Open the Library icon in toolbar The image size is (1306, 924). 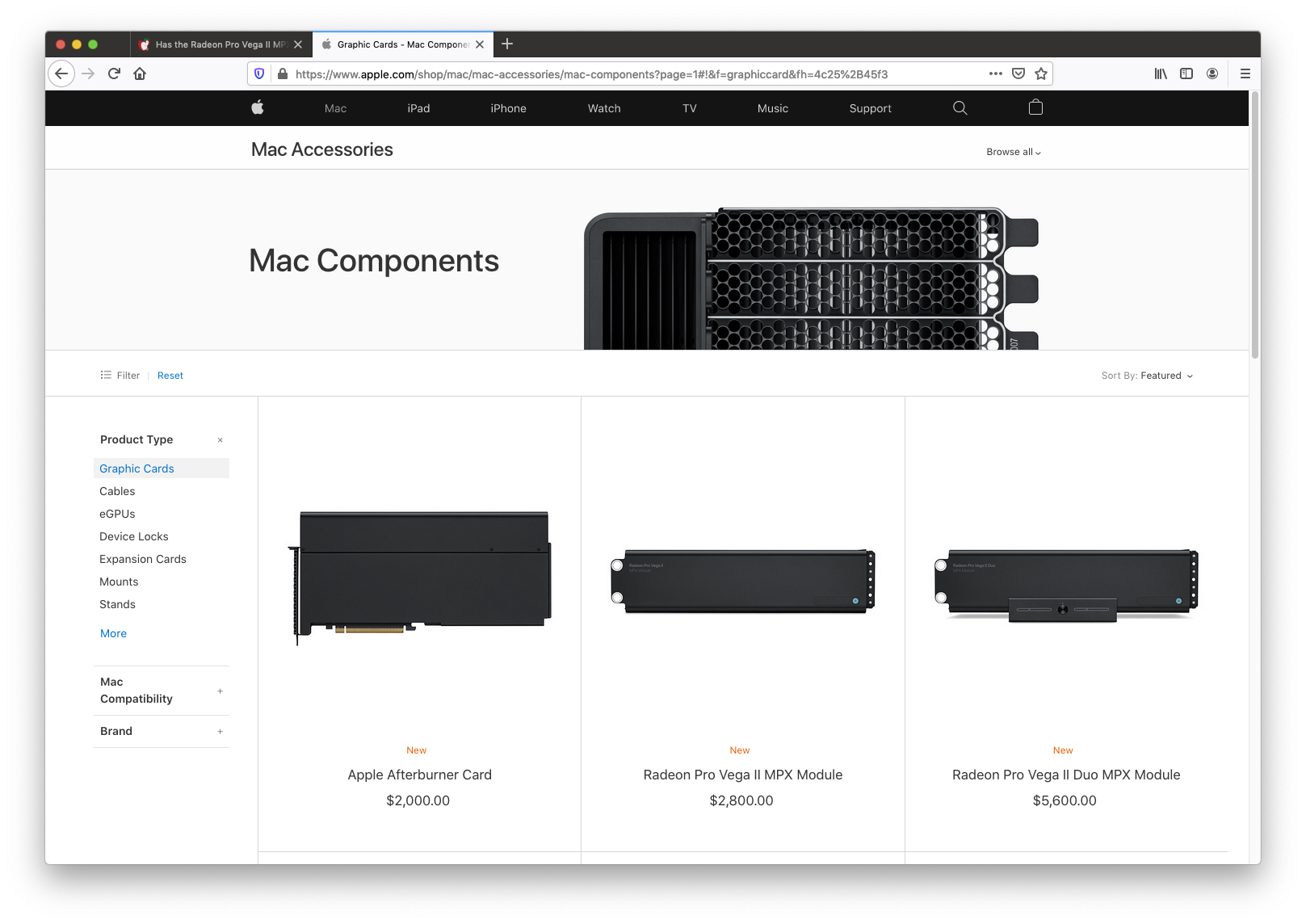(x=1161, y=73)
